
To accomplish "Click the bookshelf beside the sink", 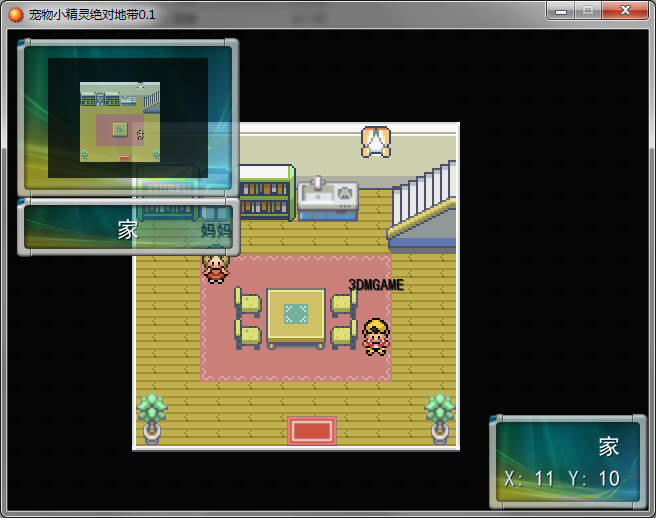I will tap(267, 192).
